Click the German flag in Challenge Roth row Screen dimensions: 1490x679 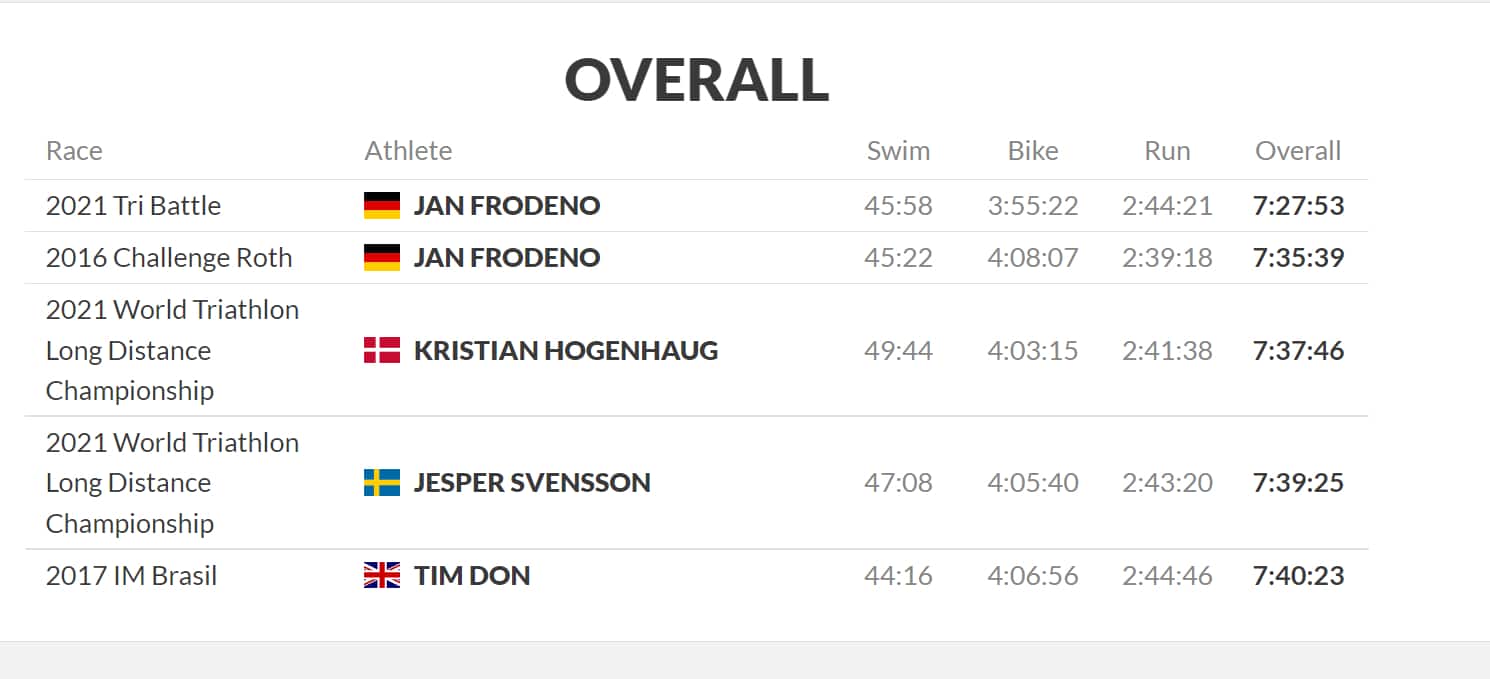tap(382, 258)
